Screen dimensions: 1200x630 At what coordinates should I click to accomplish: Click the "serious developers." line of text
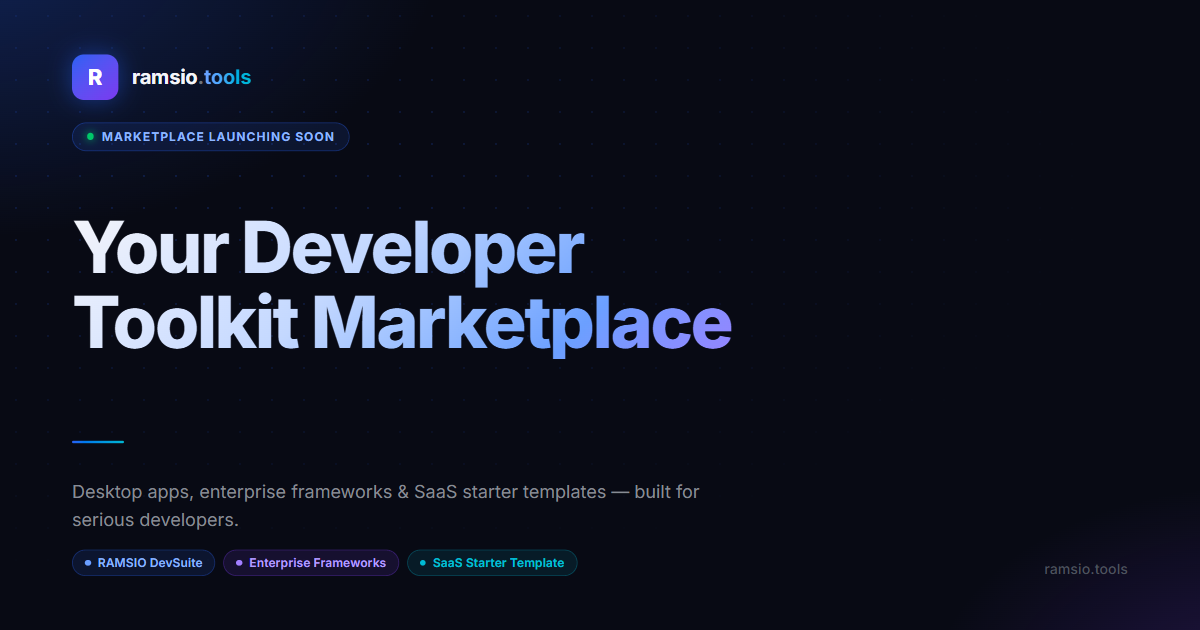point(155,521)
